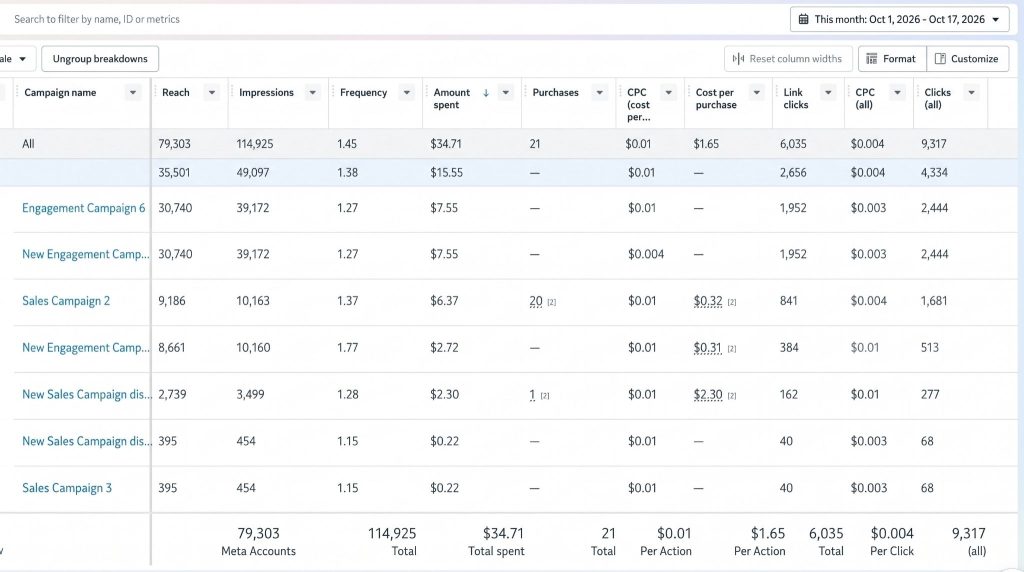Click the footnote [2] next to $0.32
This screenshot has width=1024, height=572.
pyautogui.click(x=732, y=302)
